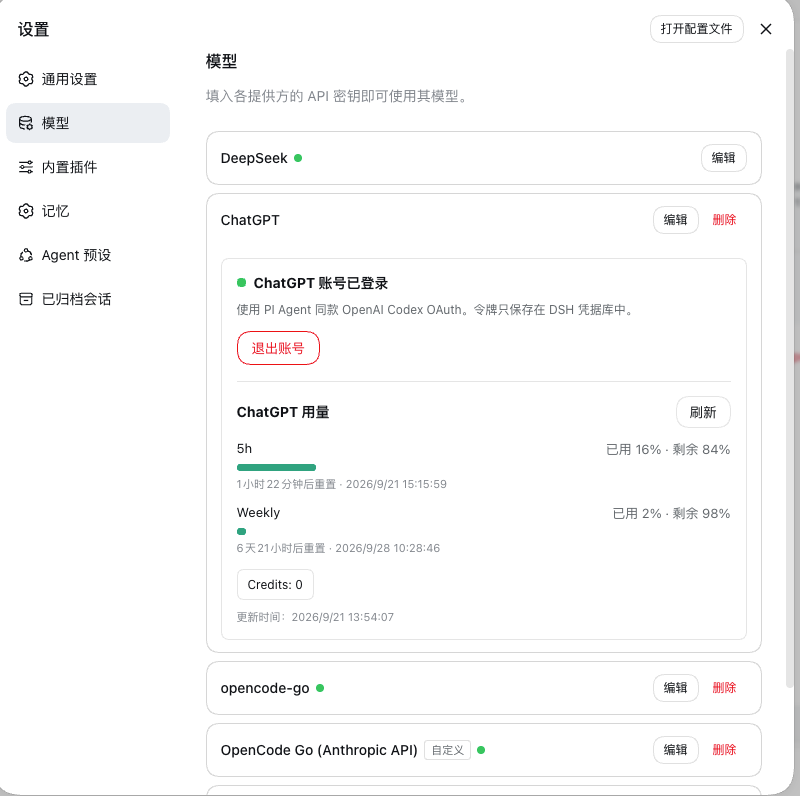This screenshot has height=796, width=800.
Task: Go to 内置插件 settings
Action: [88, 167]
